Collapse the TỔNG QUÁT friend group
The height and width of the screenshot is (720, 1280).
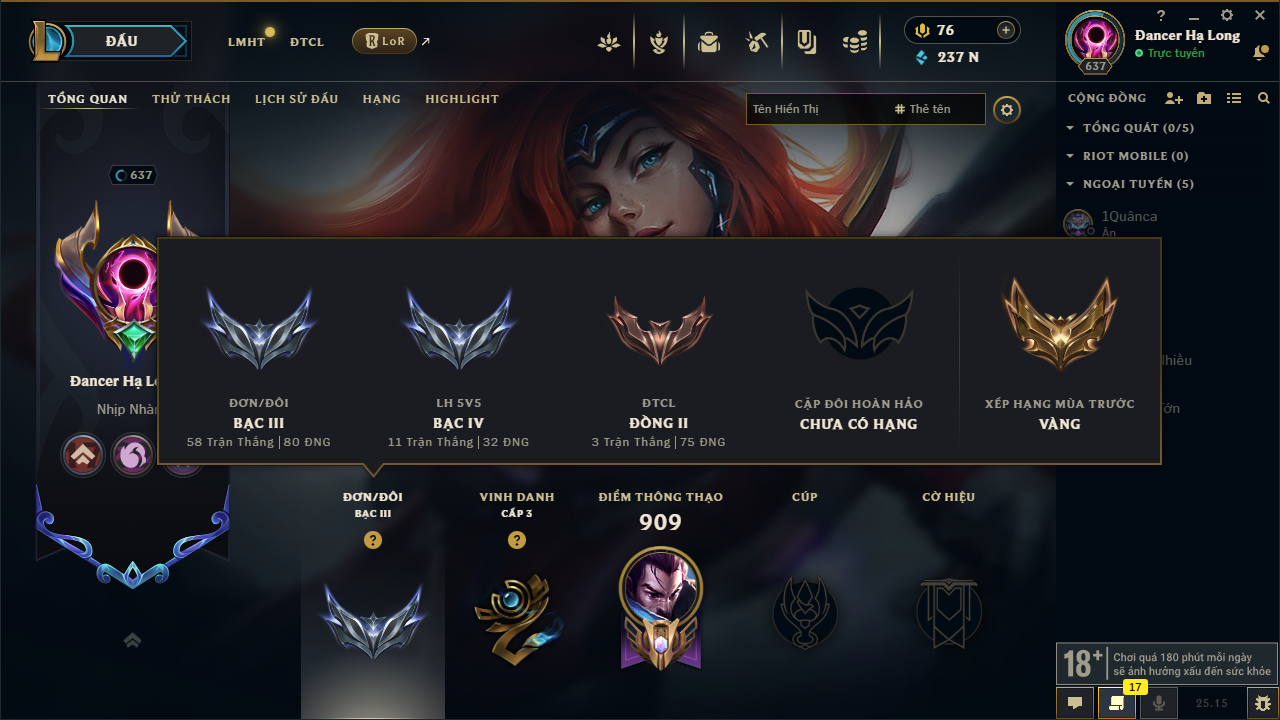[x=1130, y=128]
